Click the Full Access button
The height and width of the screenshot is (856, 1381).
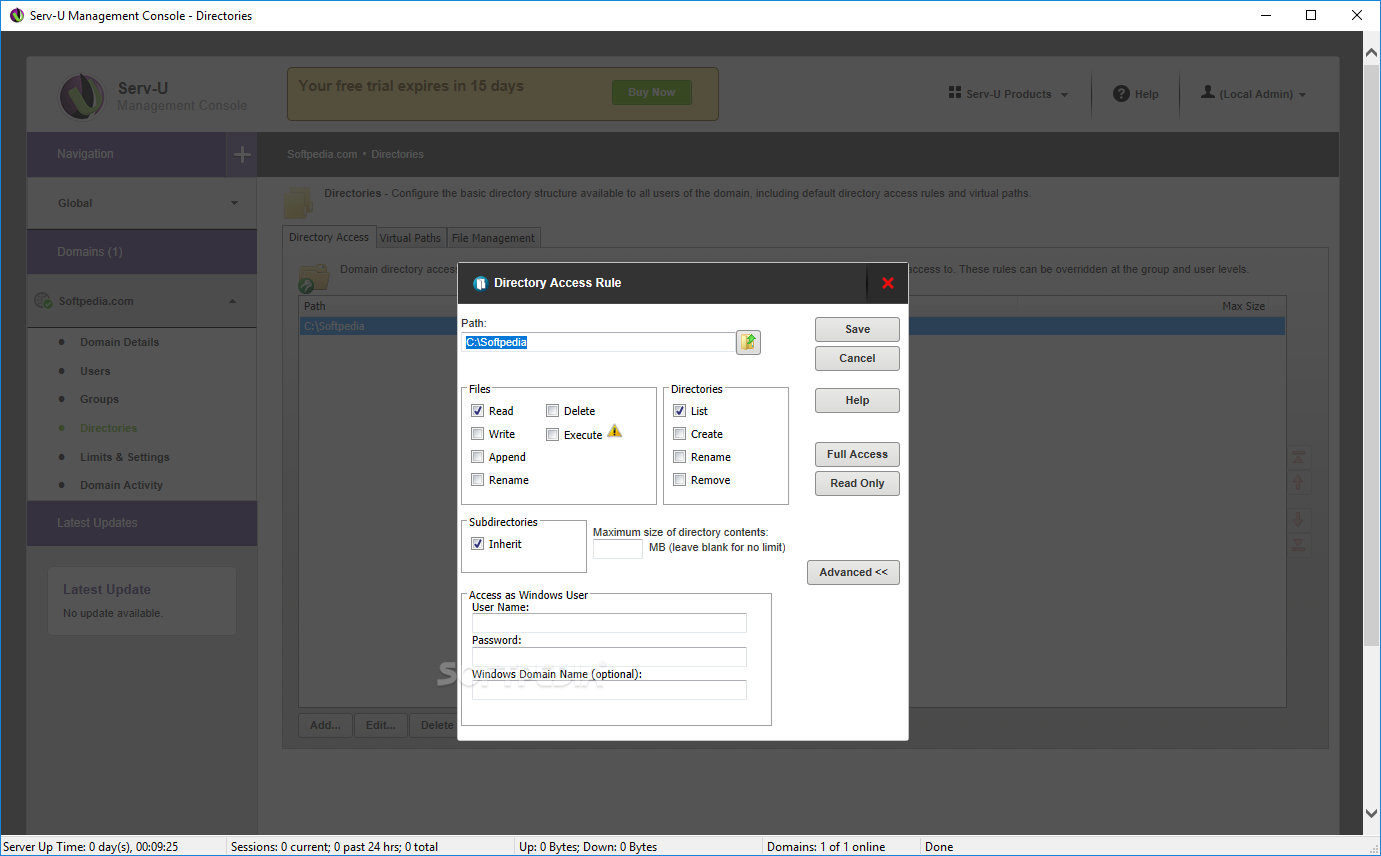[x=857, y=454]
